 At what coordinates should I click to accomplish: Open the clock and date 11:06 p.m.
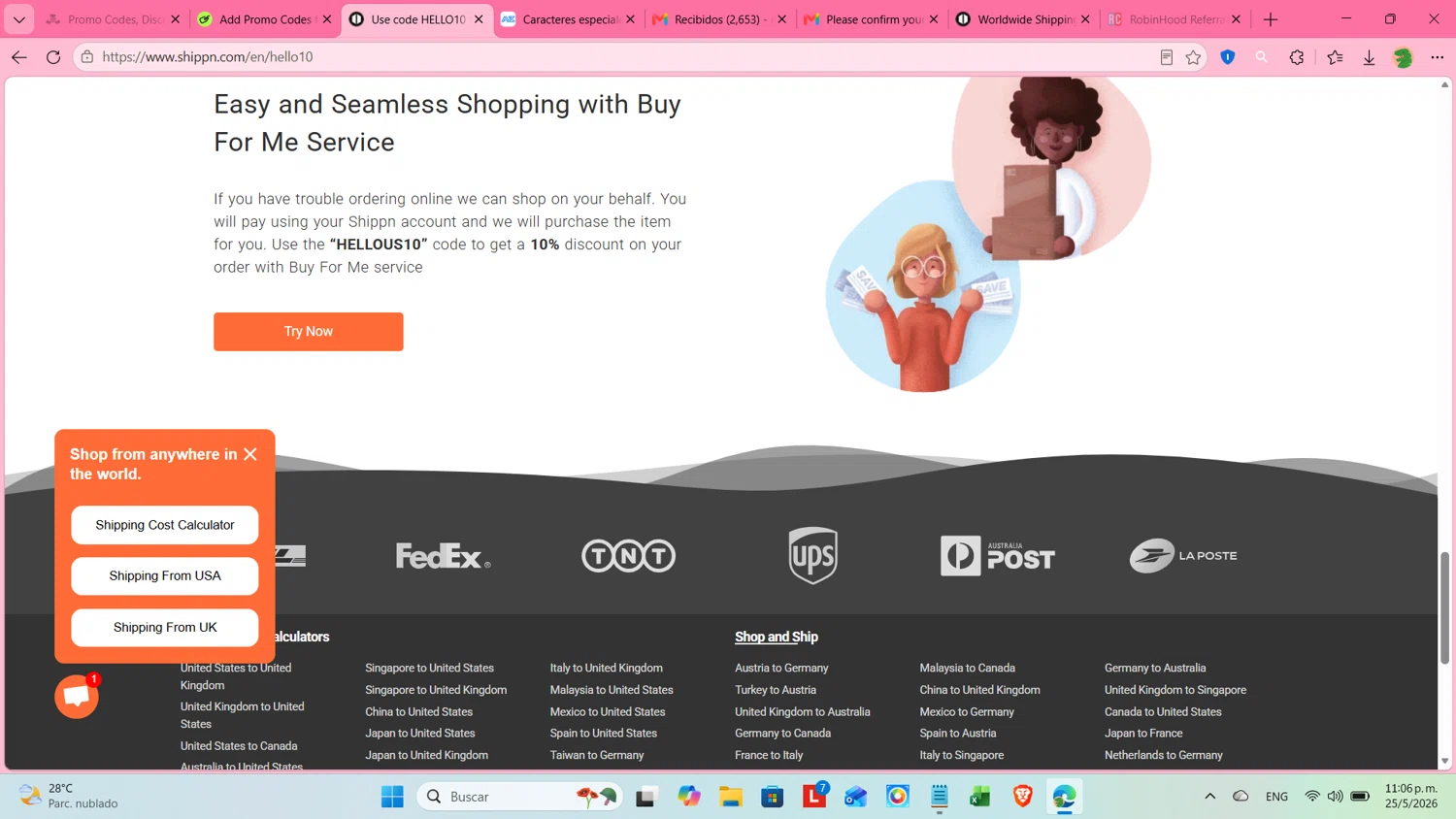(1411, 797)
